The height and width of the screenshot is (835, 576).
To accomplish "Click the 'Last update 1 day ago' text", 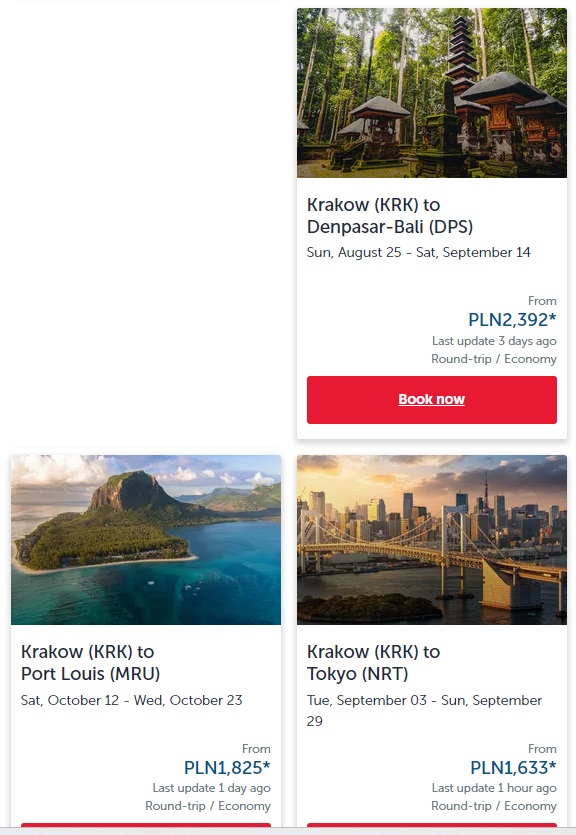I will pyautogui.click(x=211, y=788).
